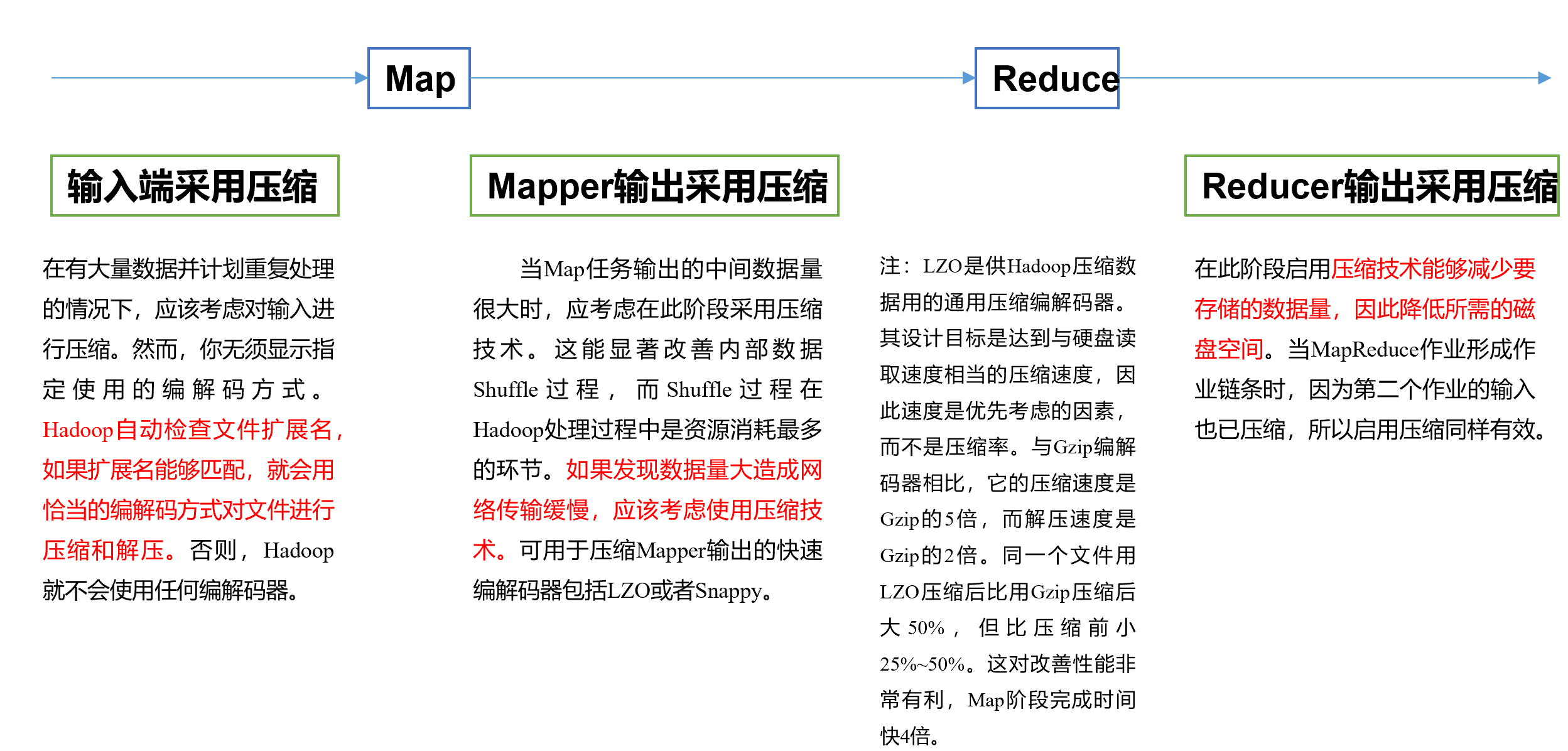Click the line 其设计目标是达到与硬盘读

(1008, 338)
